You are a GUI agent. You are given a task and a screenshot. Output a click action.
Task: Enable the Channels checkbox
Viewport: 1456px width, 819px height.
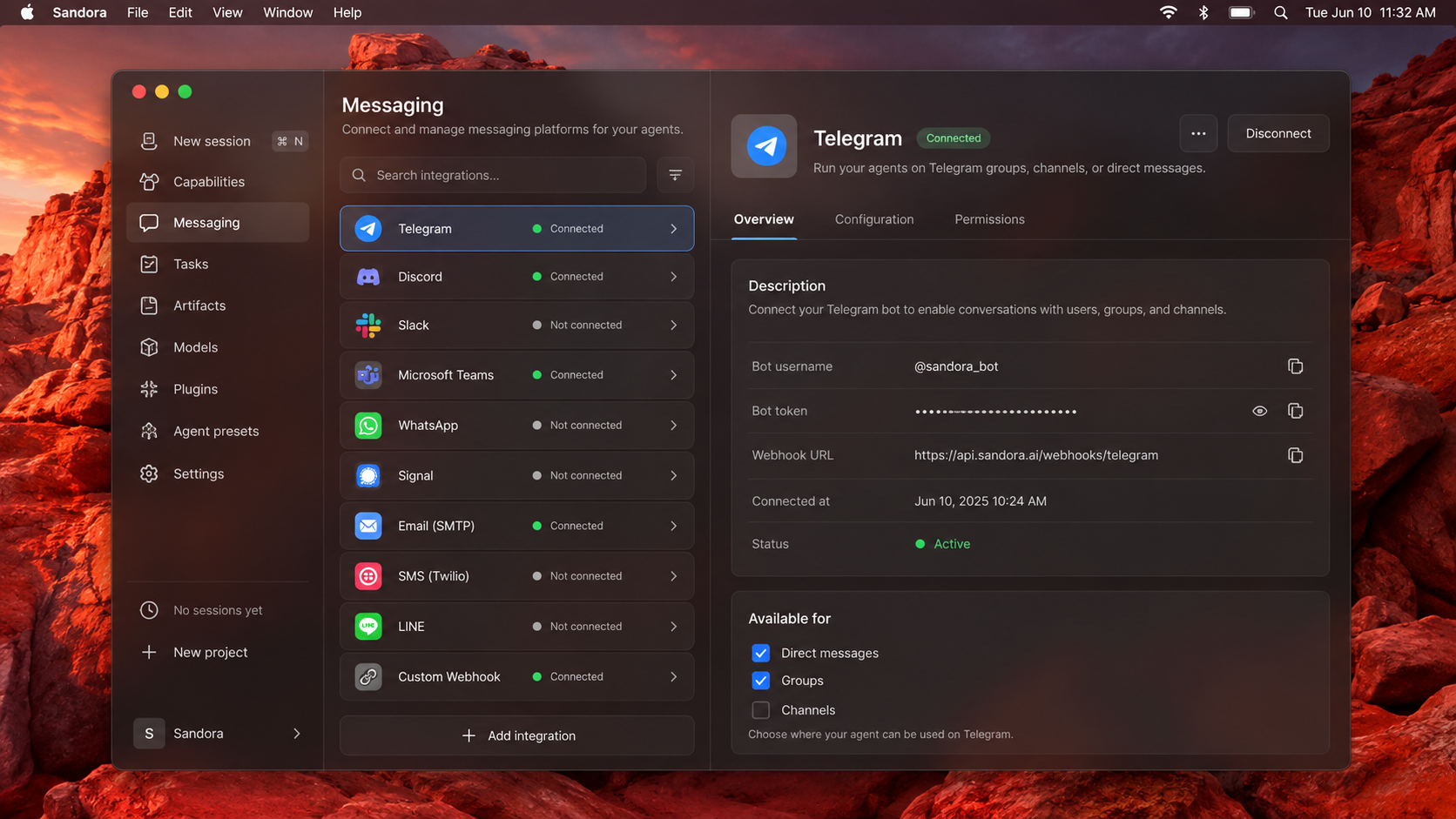click(x=760, y=710)
